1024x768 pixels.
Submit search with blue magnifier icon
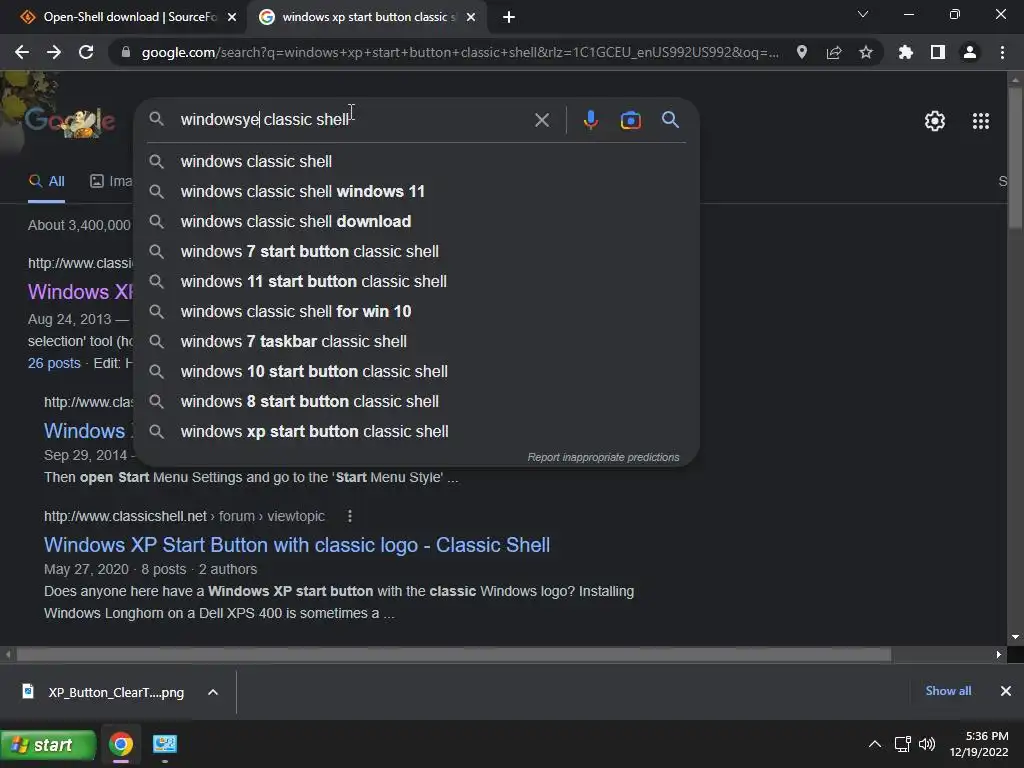point(670,120)
